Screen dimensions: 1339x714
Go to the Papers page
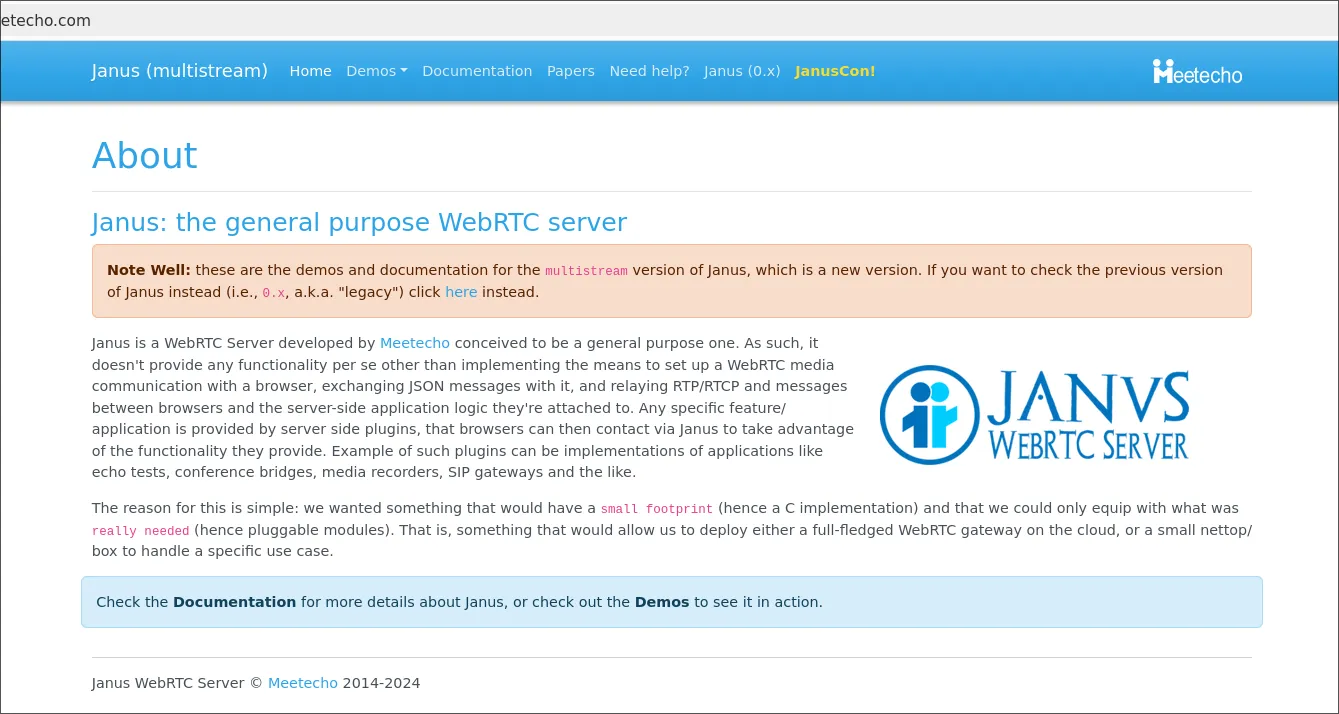tap(570, 71)
